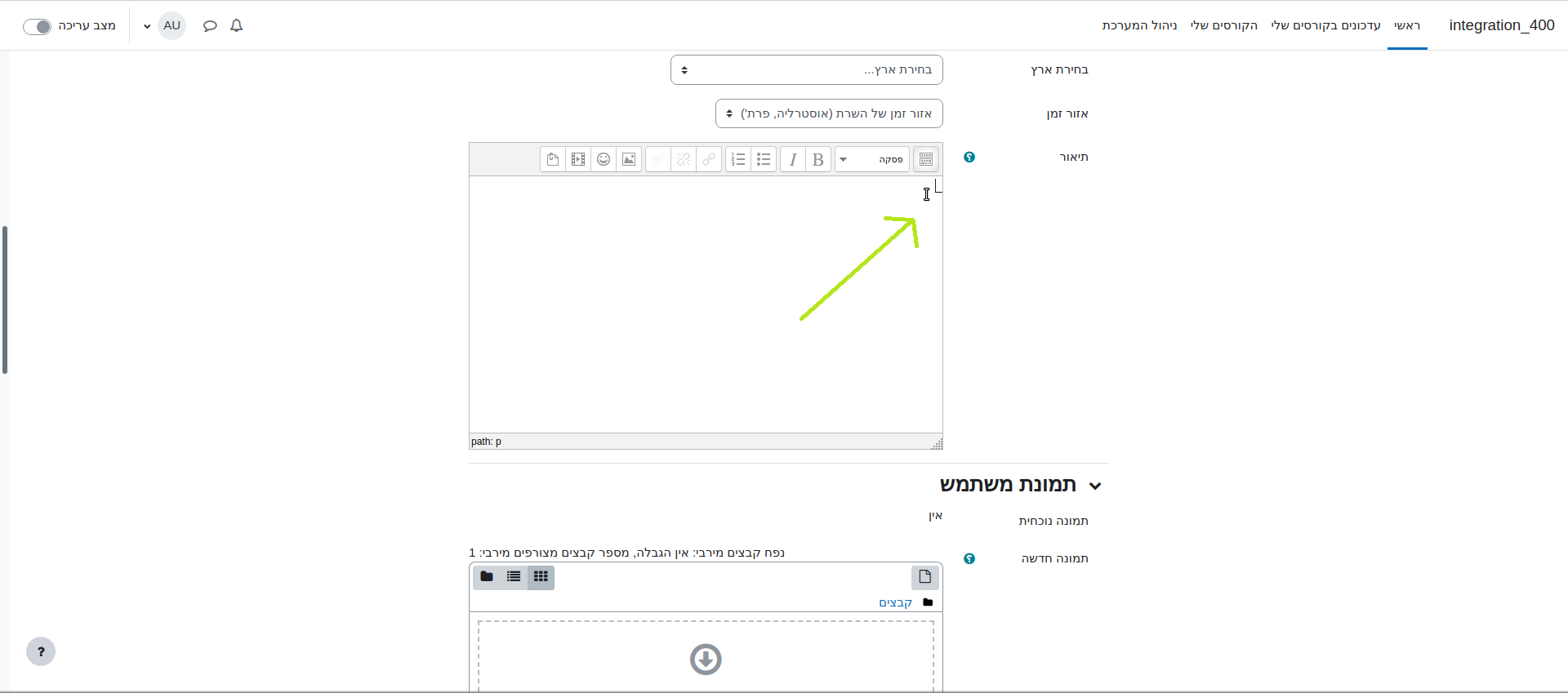Viewport: 1568px width, 693px height.
Task: Click the תמונת משתמש section heading
Action: click(x=1008, y=485)
